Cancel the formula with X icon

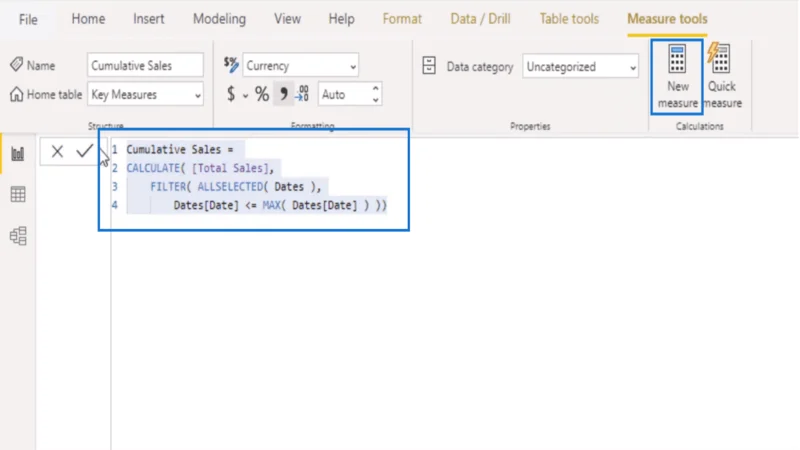coord(57,151)
